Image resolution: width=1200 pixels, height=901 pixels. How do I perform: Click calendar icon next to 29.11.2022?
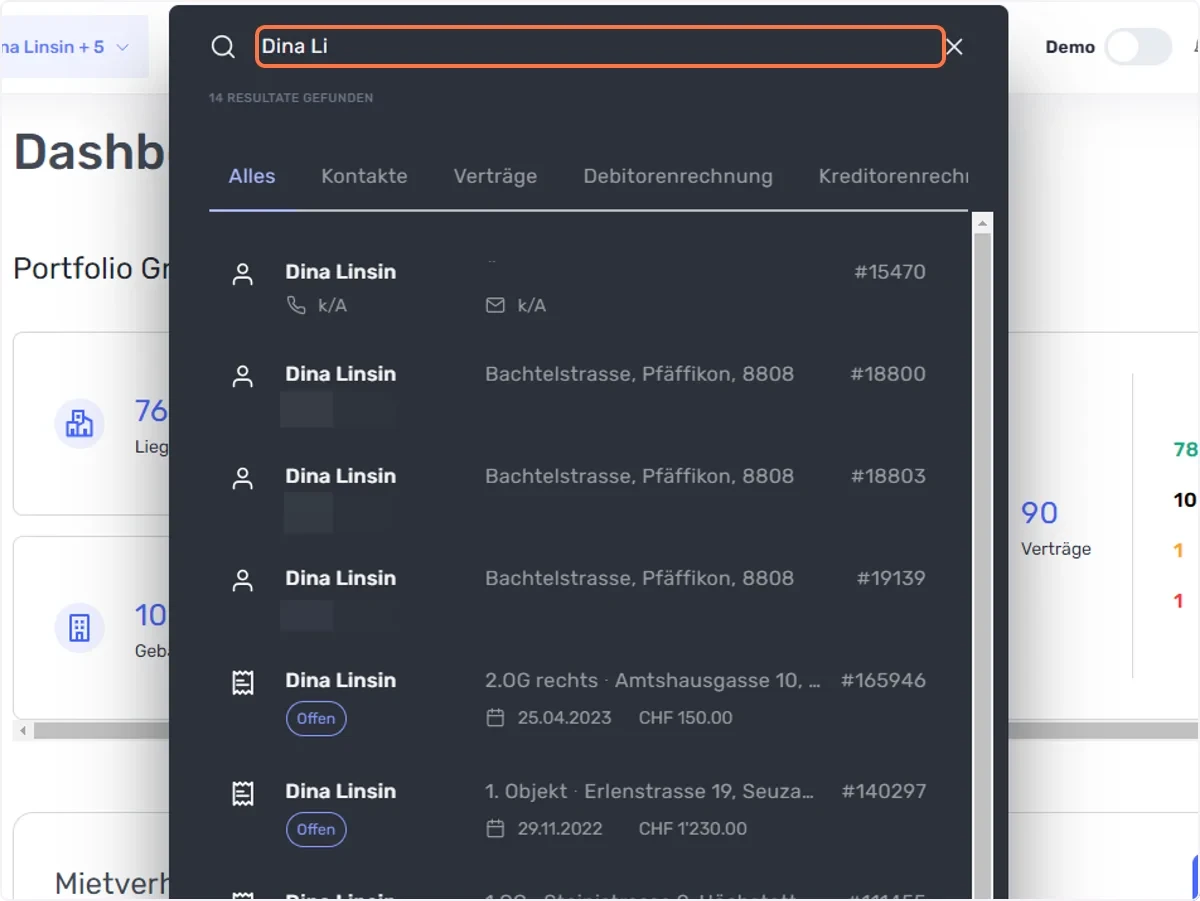click(x=495, y=829)
